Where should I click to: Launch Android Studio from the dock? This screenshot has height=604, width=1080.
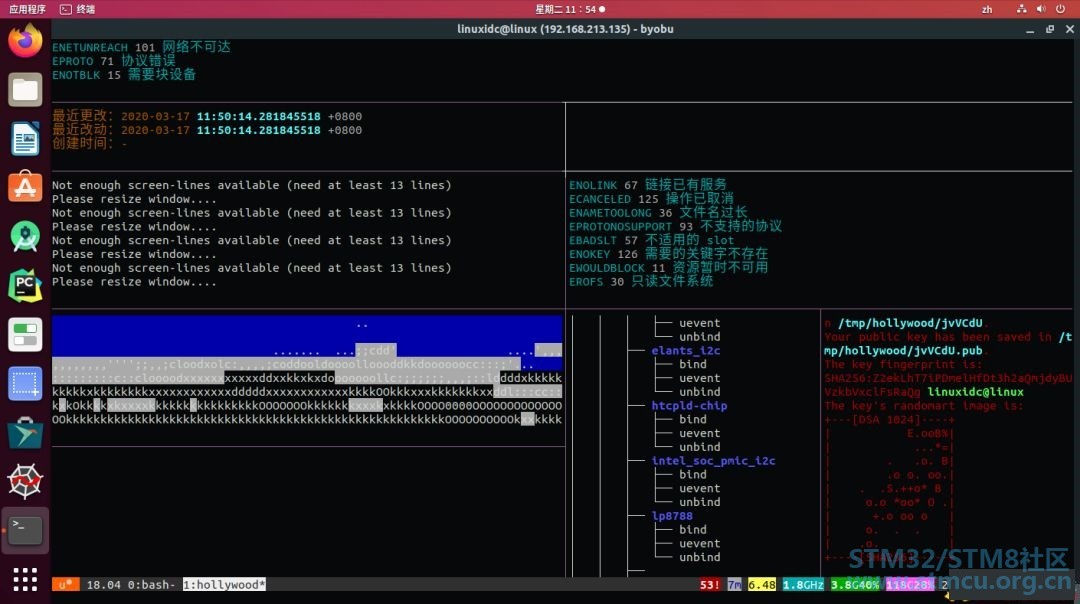tap(25, 236)
